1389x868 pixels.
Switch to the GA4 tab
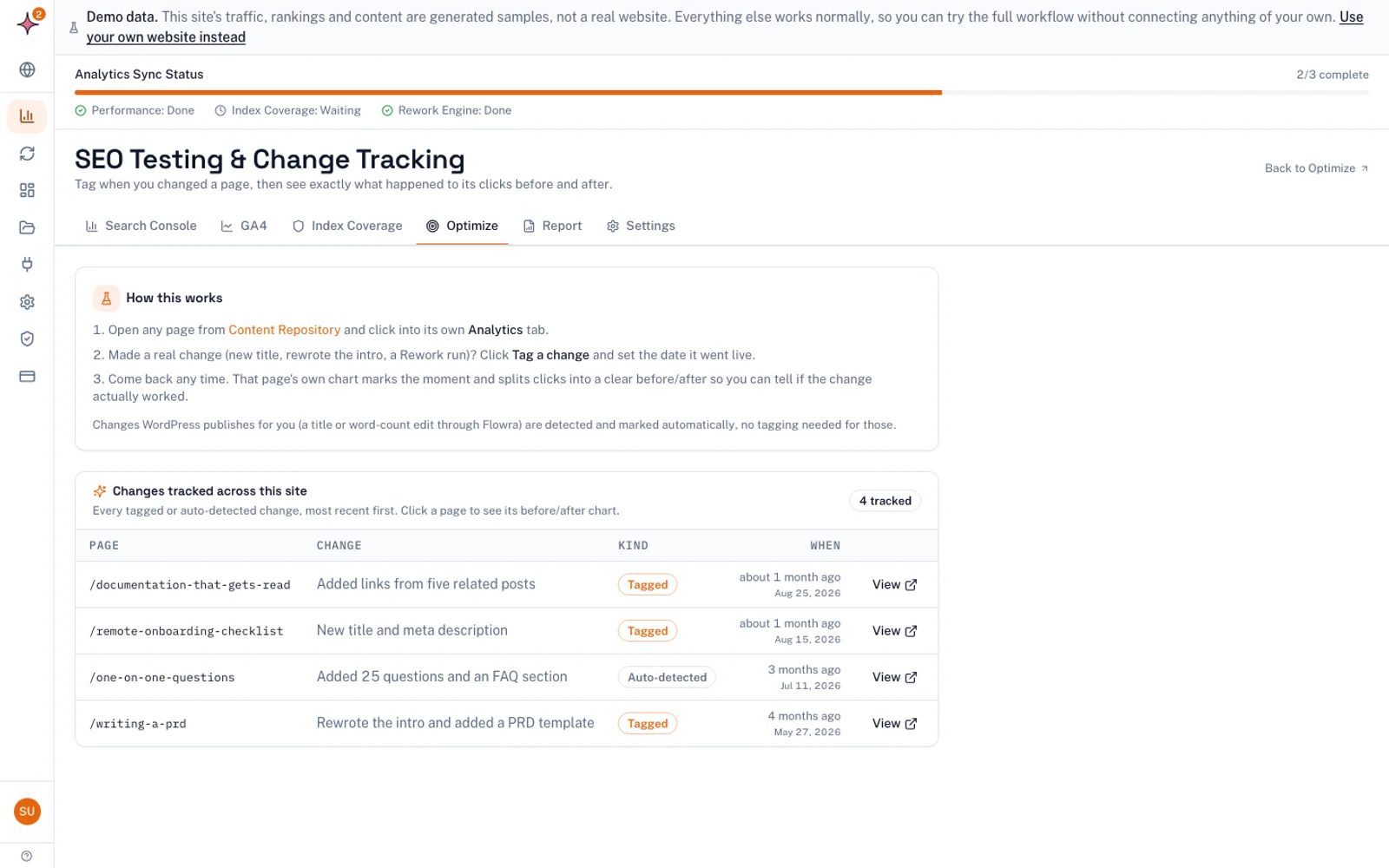(x=244, y=226)
